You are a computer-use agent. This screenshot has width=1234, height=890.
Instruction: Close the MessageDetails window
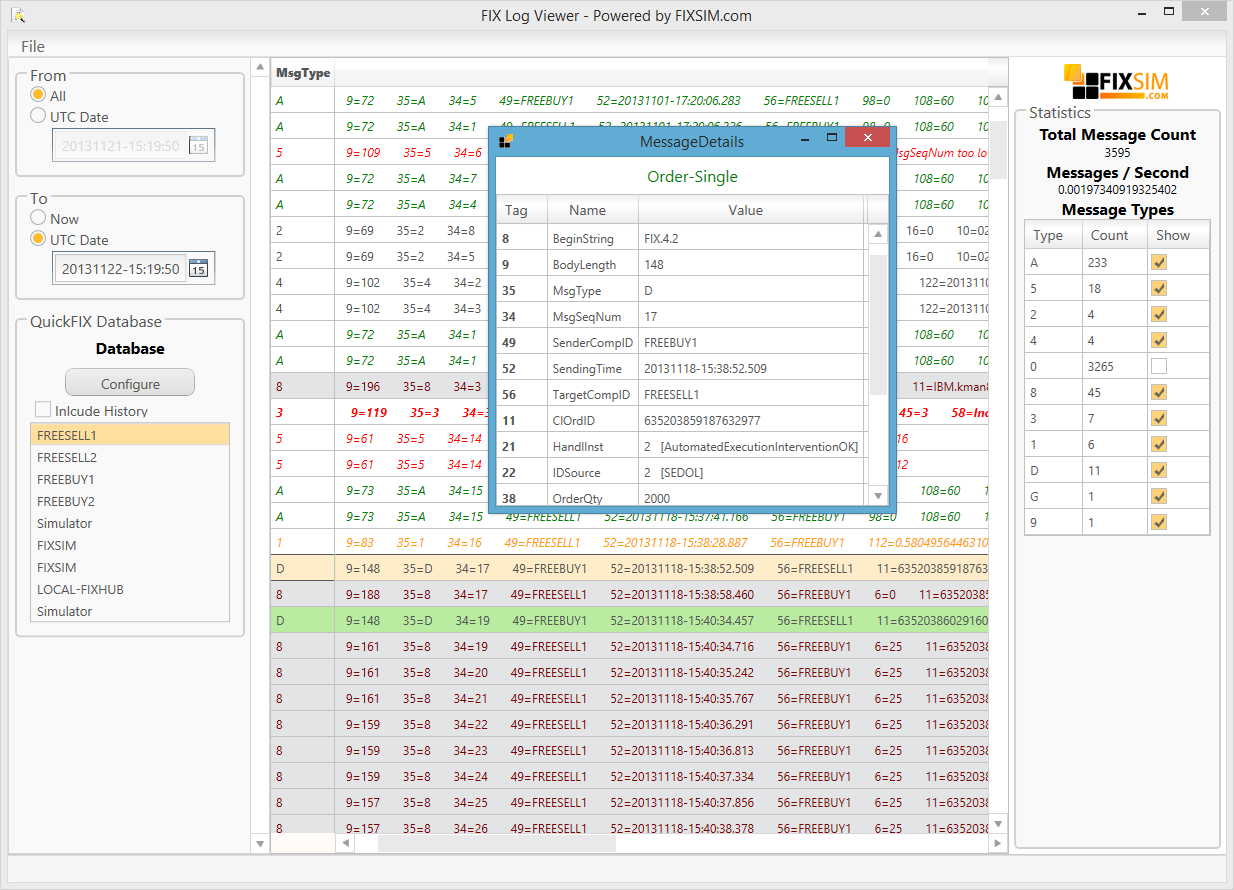coord(867,138)
